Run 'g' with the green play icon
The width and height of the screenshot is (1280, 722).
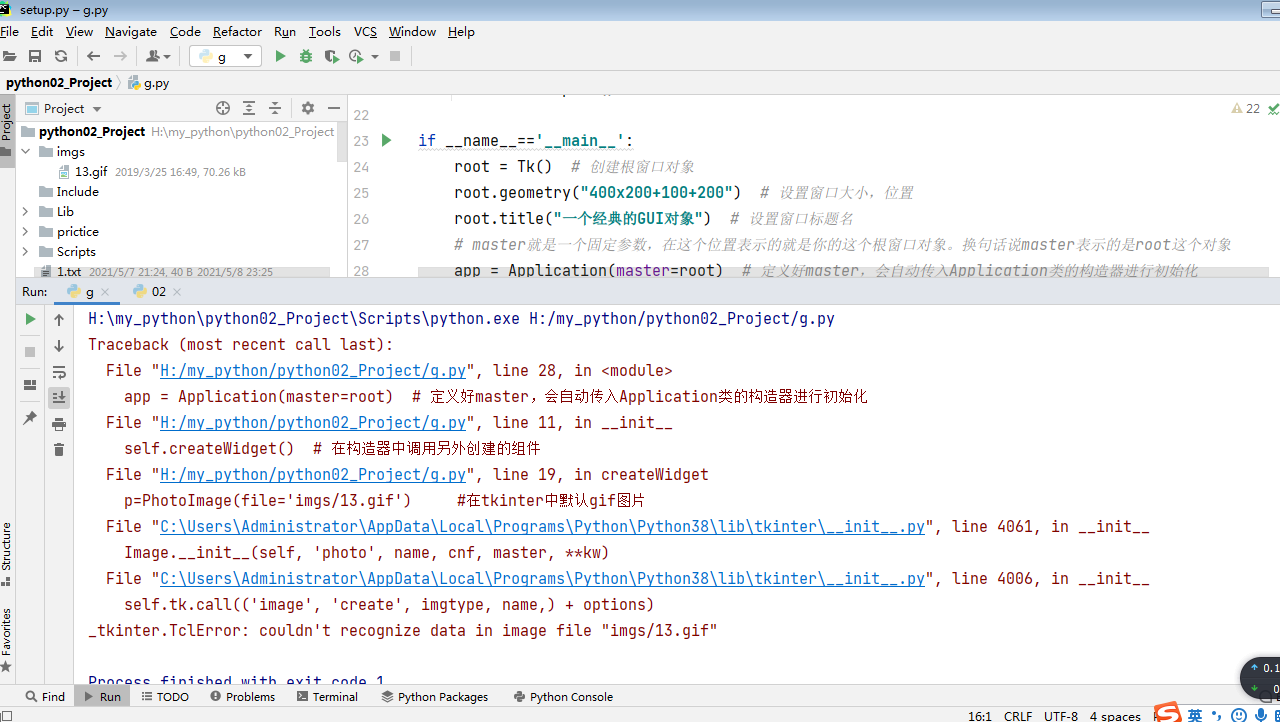point(280,57)
